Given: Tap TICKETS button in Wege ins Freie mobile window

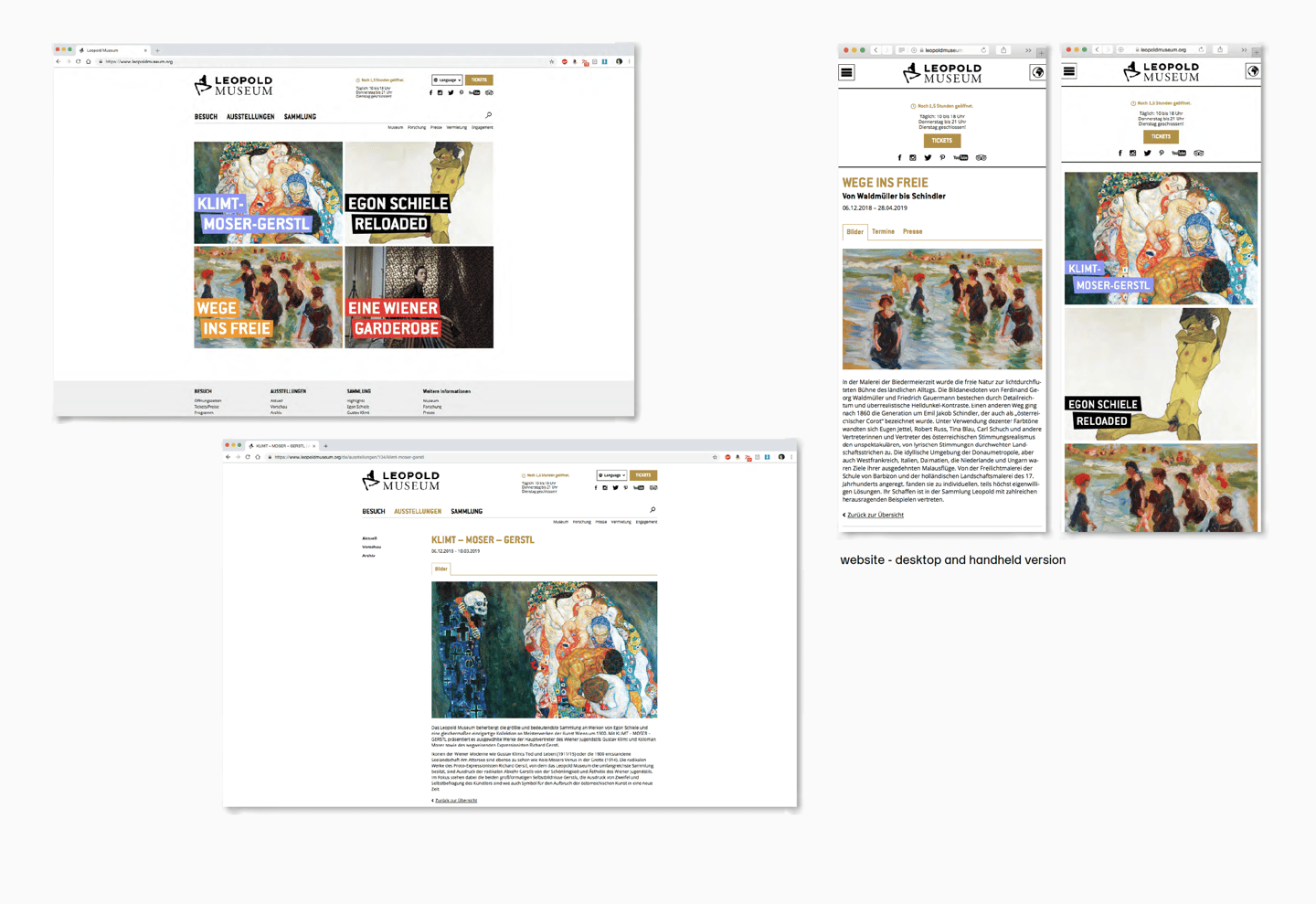Looking at the screenshot, I should (x=941, y=141).
